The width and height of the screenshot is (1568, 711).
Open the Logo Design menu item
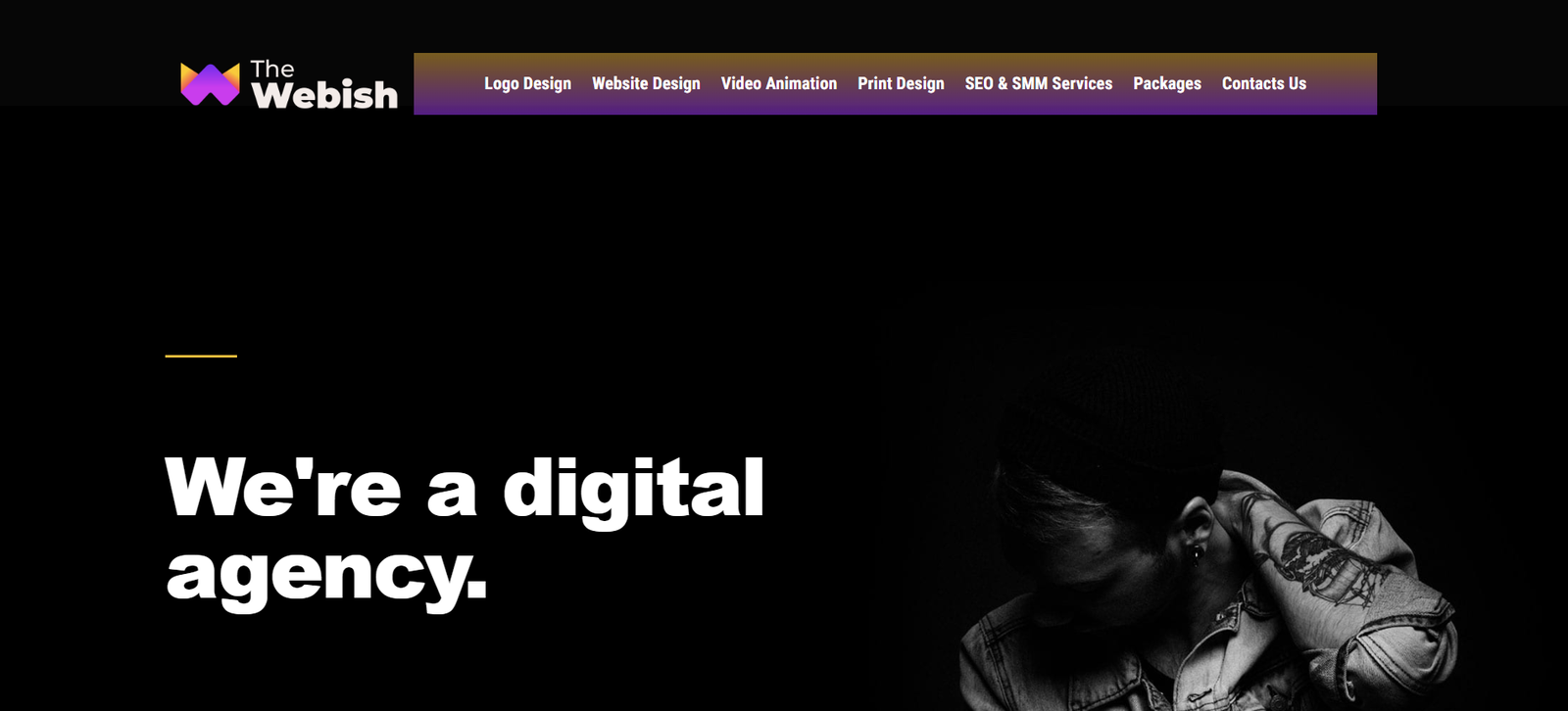(527, 83)
